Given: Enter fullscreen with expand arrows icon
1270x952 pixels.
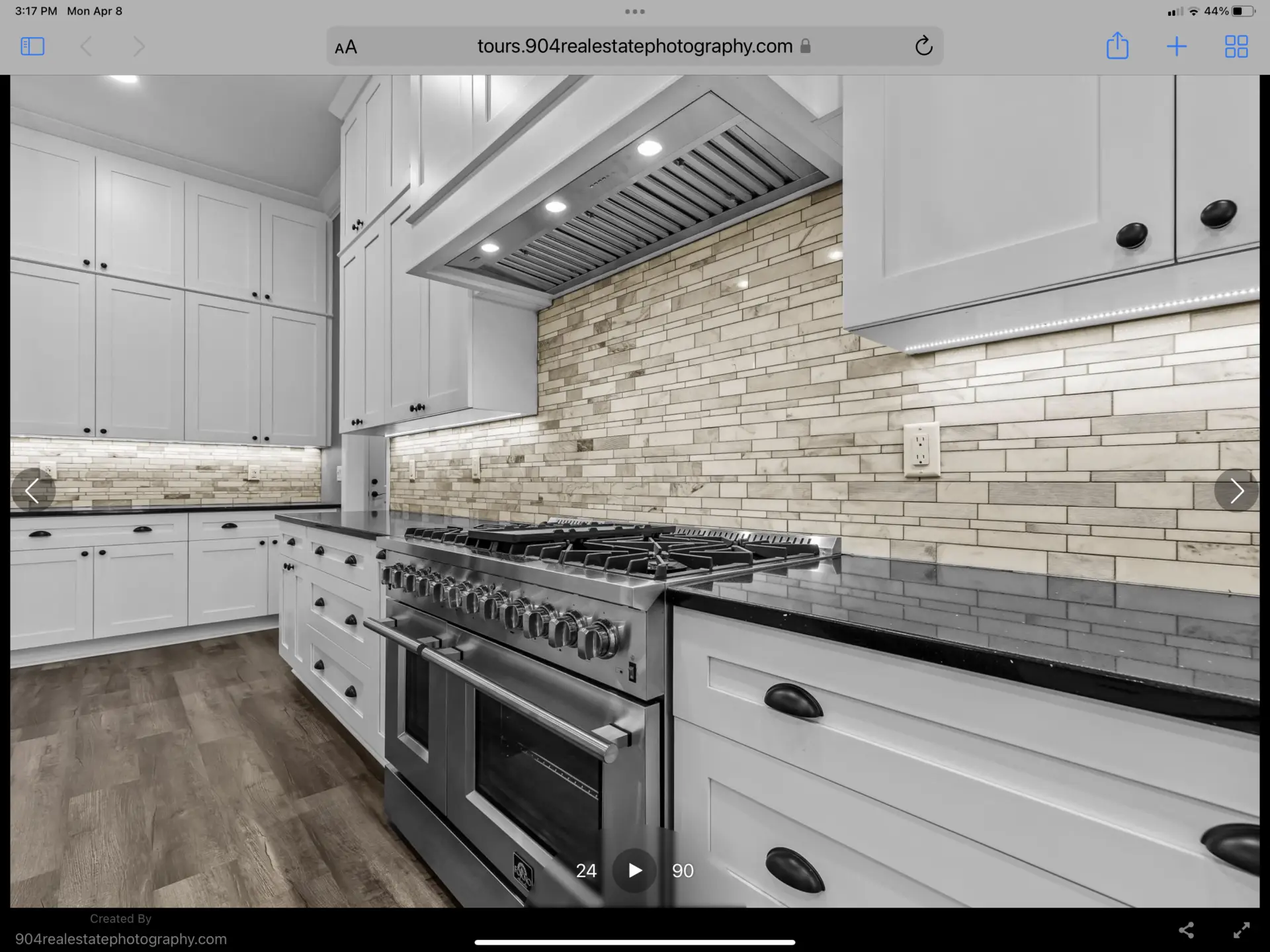Looking at the screenshot, I should 1242,930.
